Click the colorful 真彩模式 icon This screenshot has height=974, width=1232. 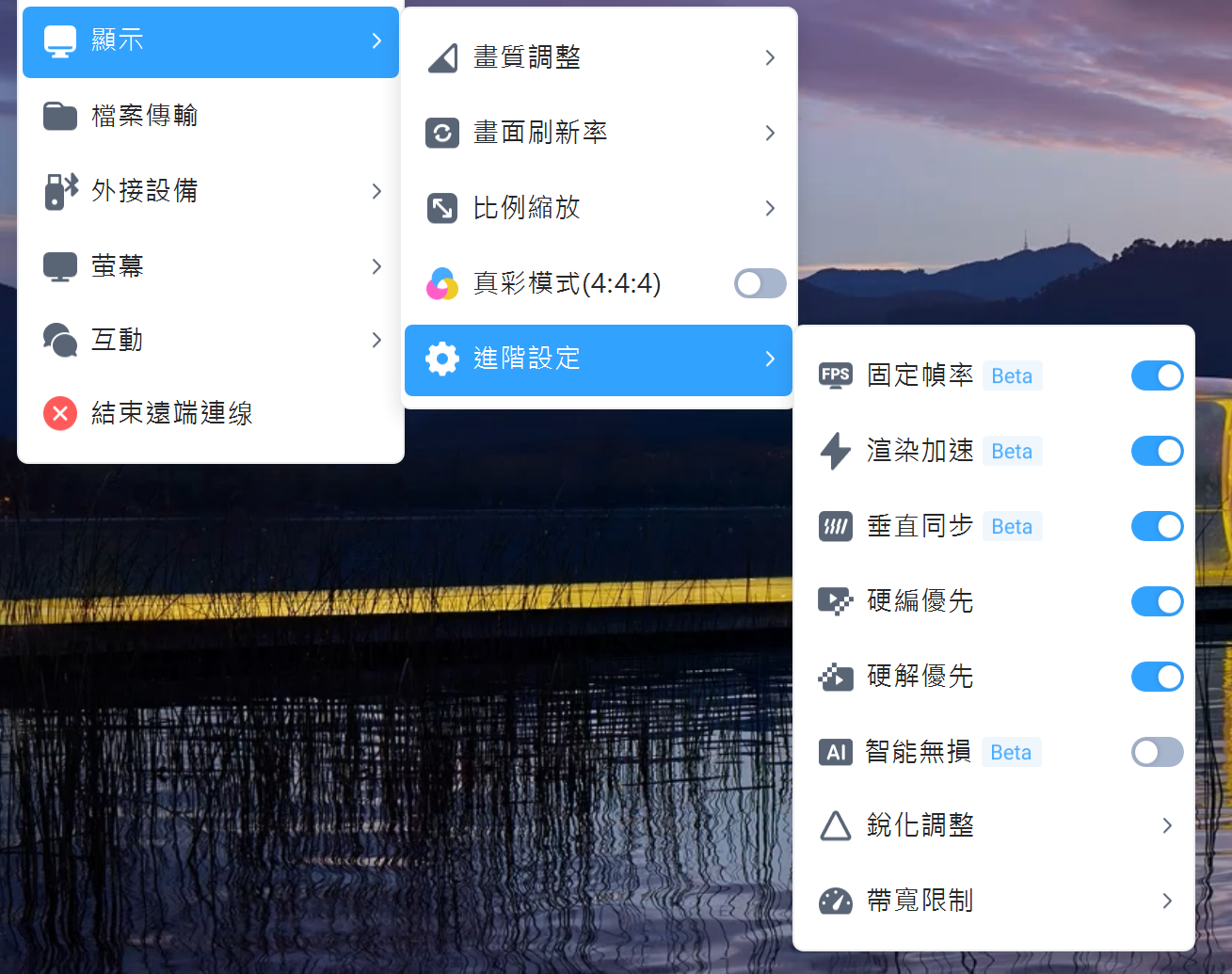pyautogui.click(x=442, y=283)
